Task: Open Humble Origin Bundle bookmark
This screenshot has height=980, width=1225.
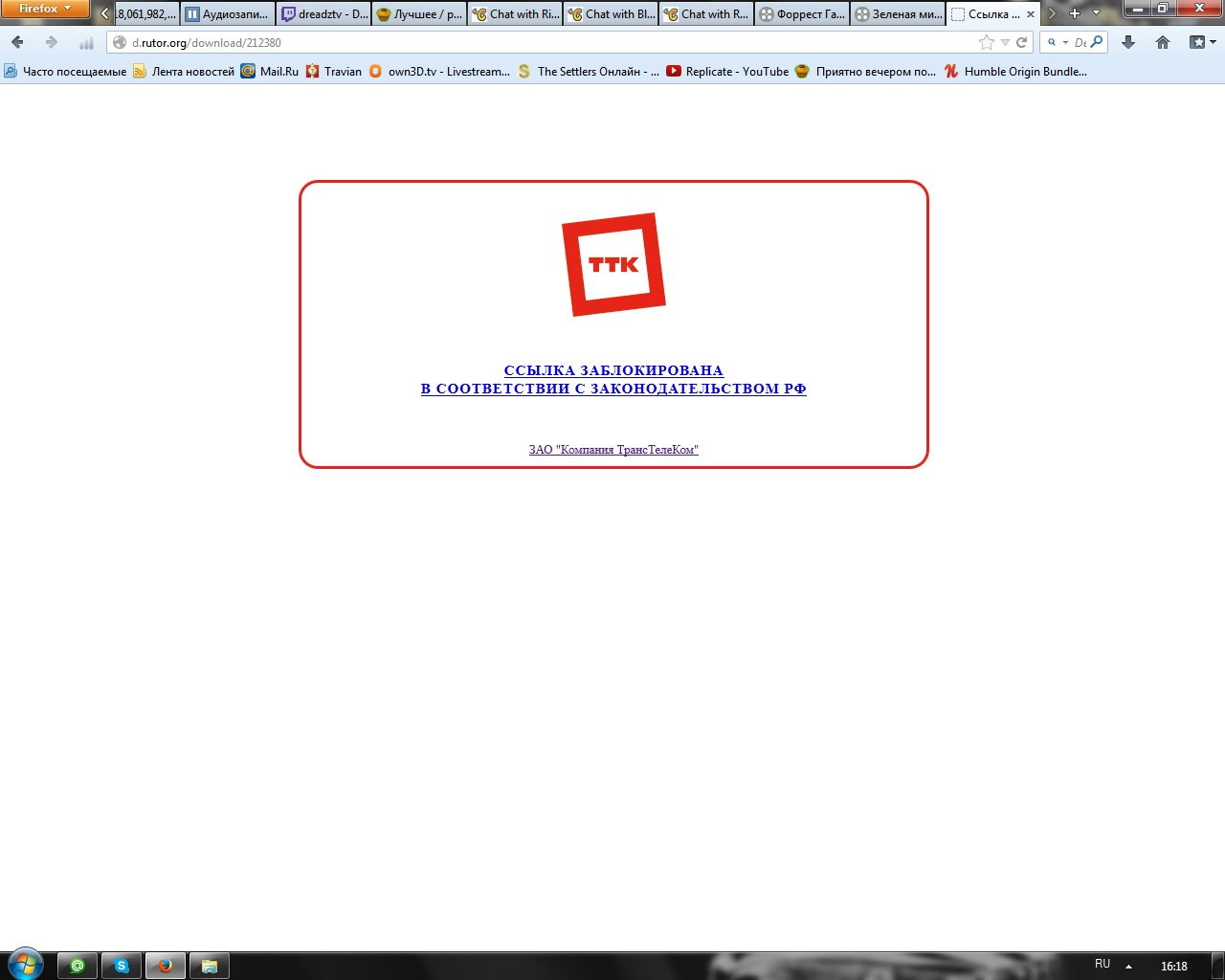Action: pos(1016,71)
